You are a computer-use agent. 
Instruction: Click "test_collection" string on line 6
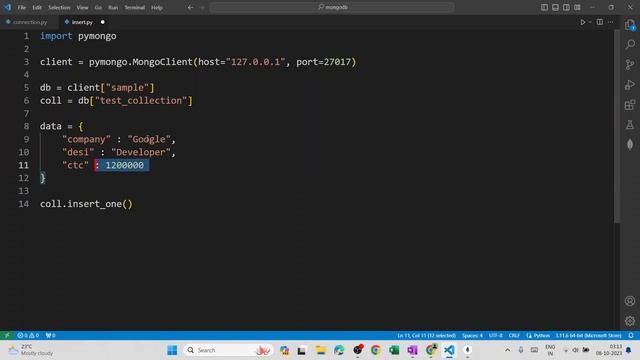pos(141,101)
